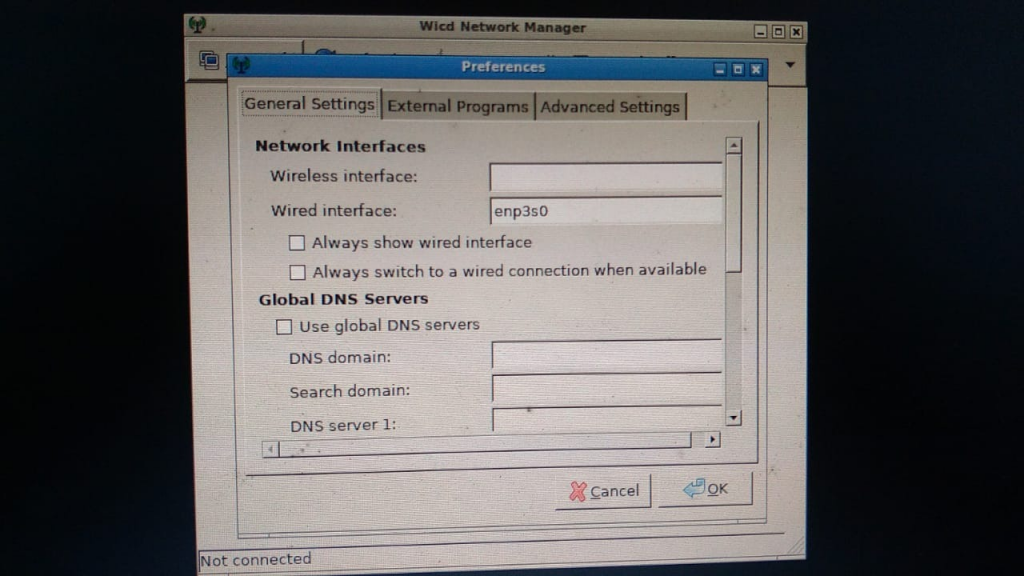Open the External Programs tab
This screenshot has height=576, width=1024.
pyautogui.click(x=457, y=106)
